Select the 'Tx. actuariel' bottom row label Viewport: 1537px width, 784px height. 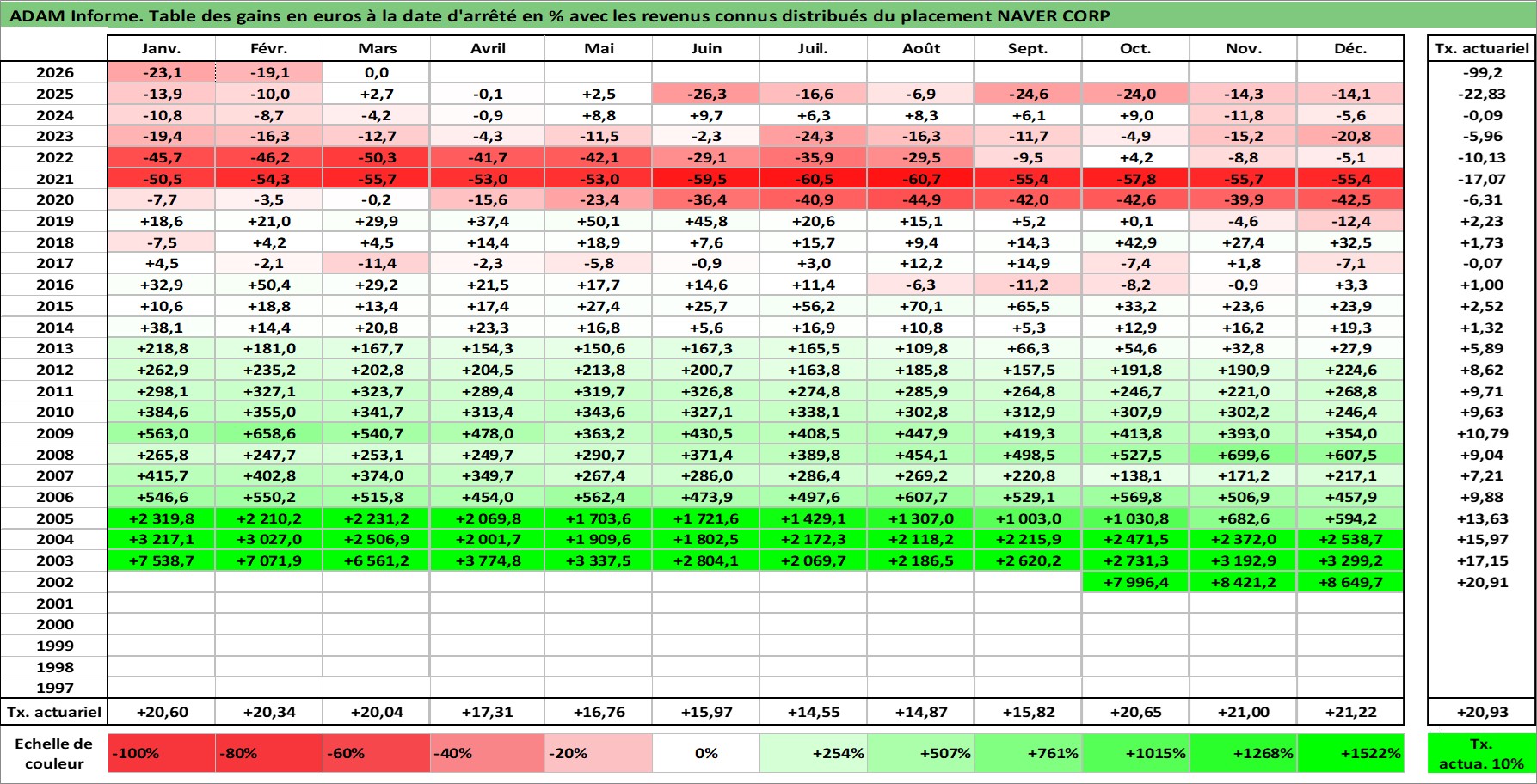point(54,712)
